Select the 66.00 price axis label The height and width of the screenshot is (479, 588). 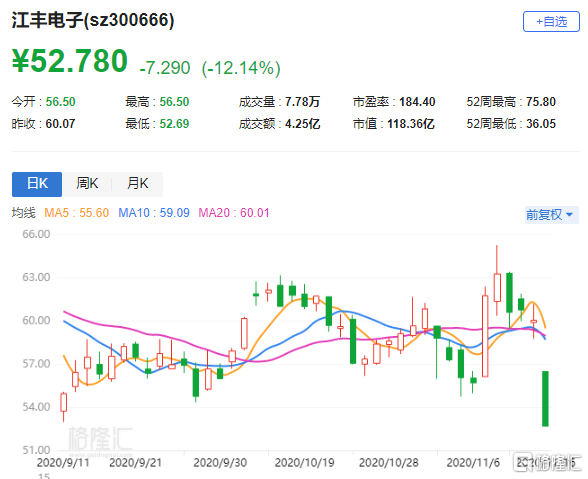click(x=36, y=234)
